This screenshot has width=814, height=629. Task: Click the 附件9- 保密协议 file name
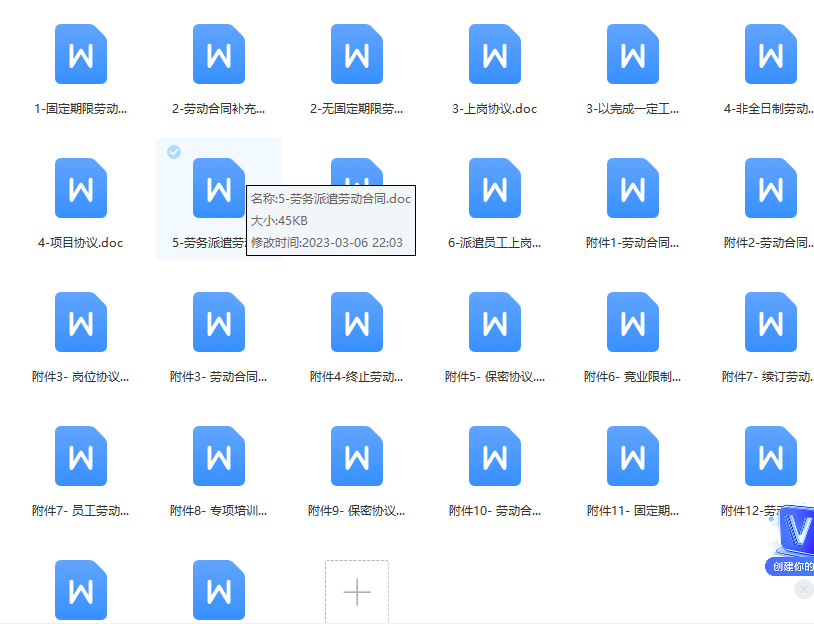[x=357, y=511]
